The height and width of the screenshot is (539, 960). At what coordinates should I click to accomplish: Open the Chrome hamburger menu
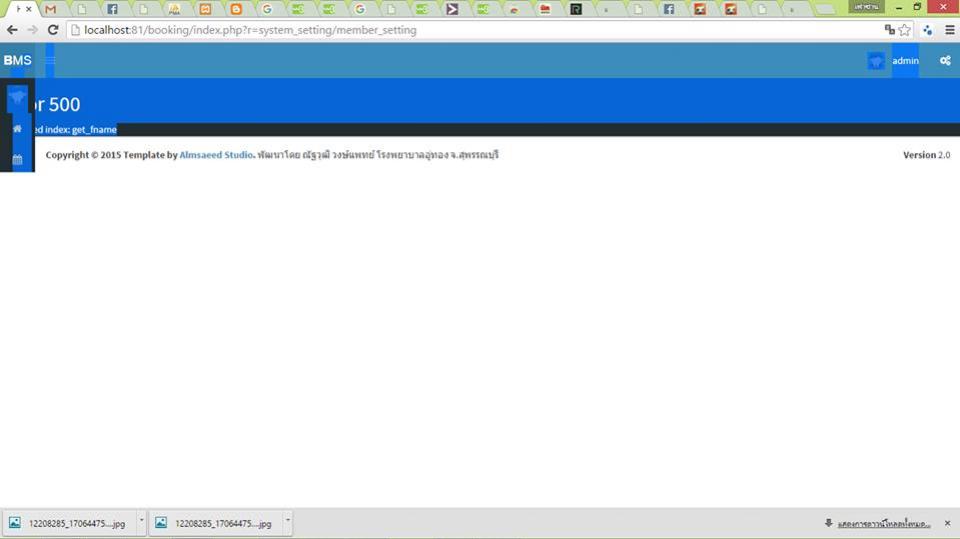(x=950, y=29)
